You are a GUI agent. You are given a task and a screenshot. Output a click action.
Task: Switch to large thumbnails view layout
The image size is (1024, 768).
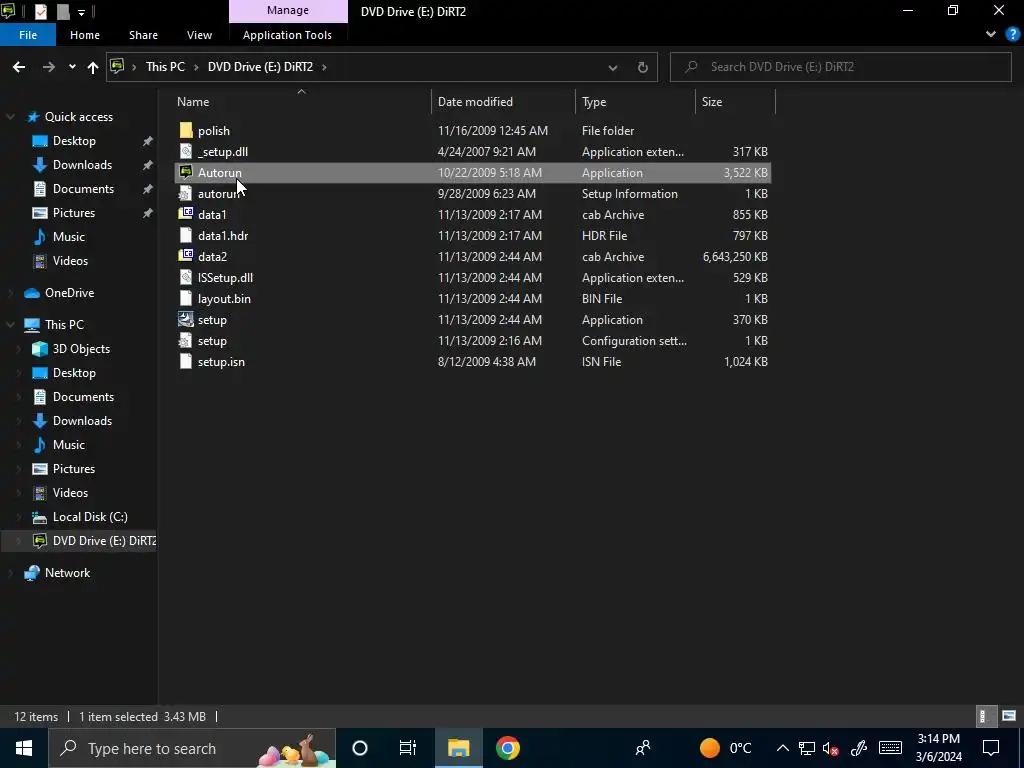[1009, 716]
